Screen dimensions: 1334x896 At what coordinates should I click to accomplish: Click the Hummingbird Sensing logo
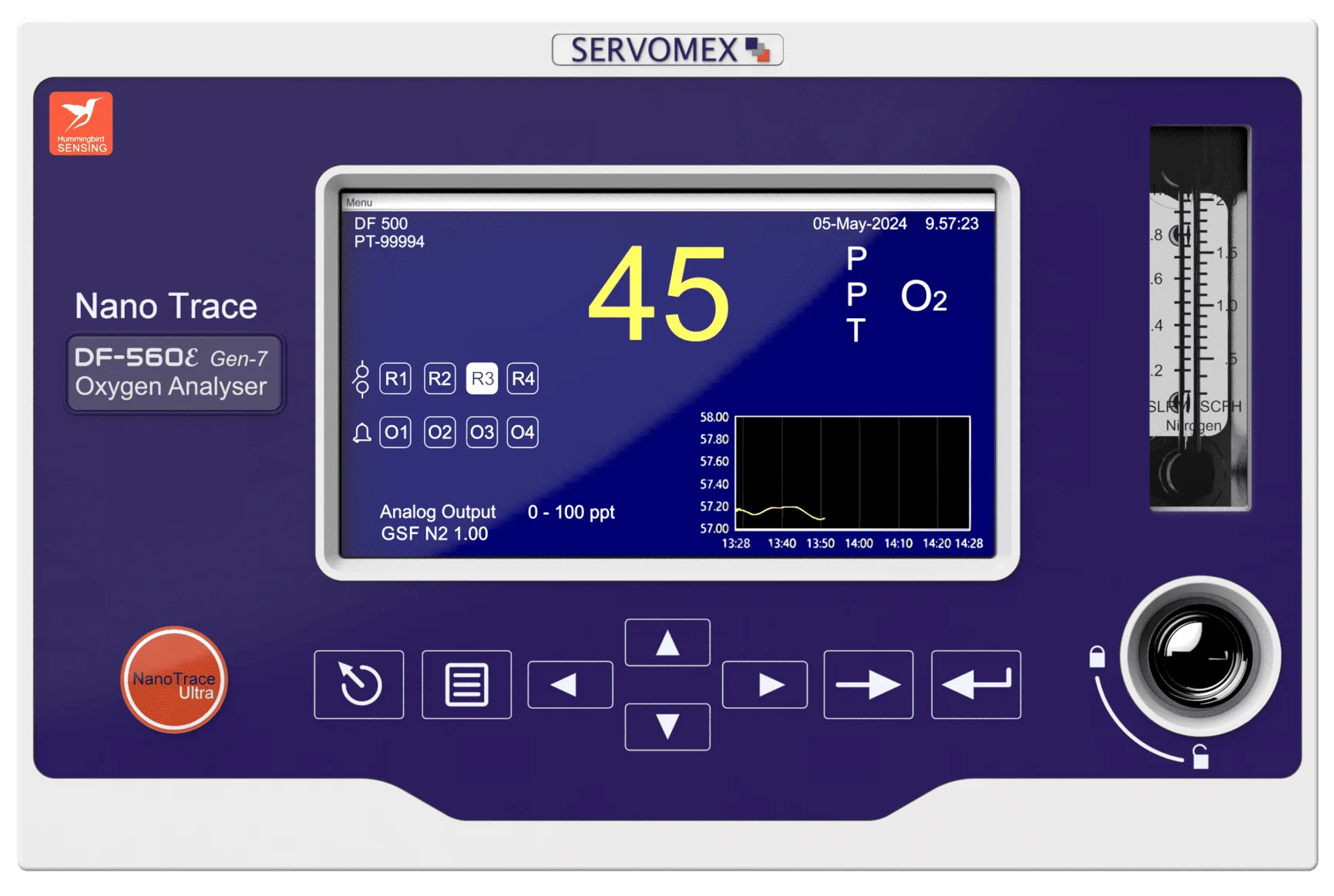coord(81,123)
